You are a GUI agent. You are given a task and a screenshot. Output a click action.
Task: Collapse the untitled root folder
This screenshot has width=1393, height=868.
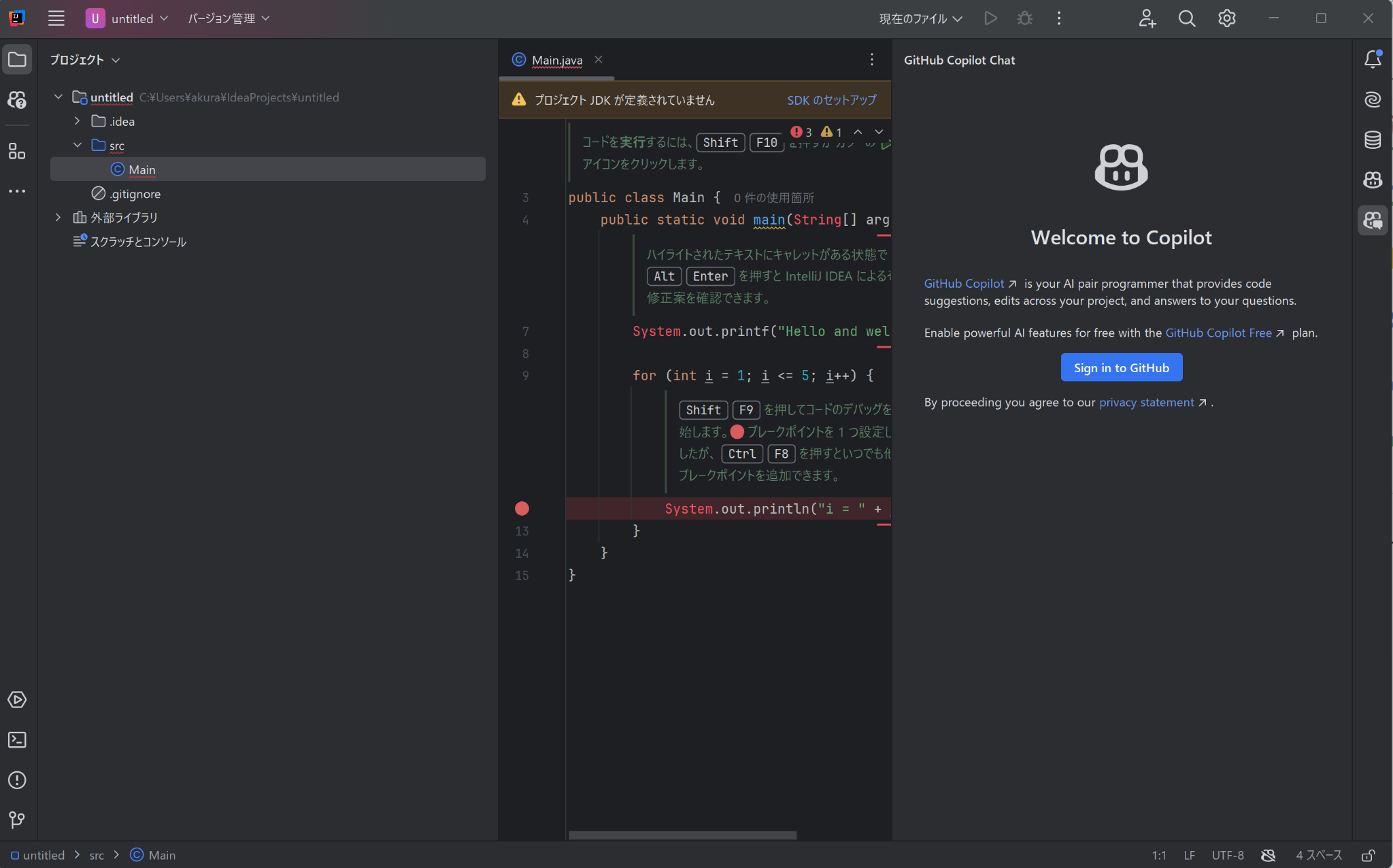58,97
